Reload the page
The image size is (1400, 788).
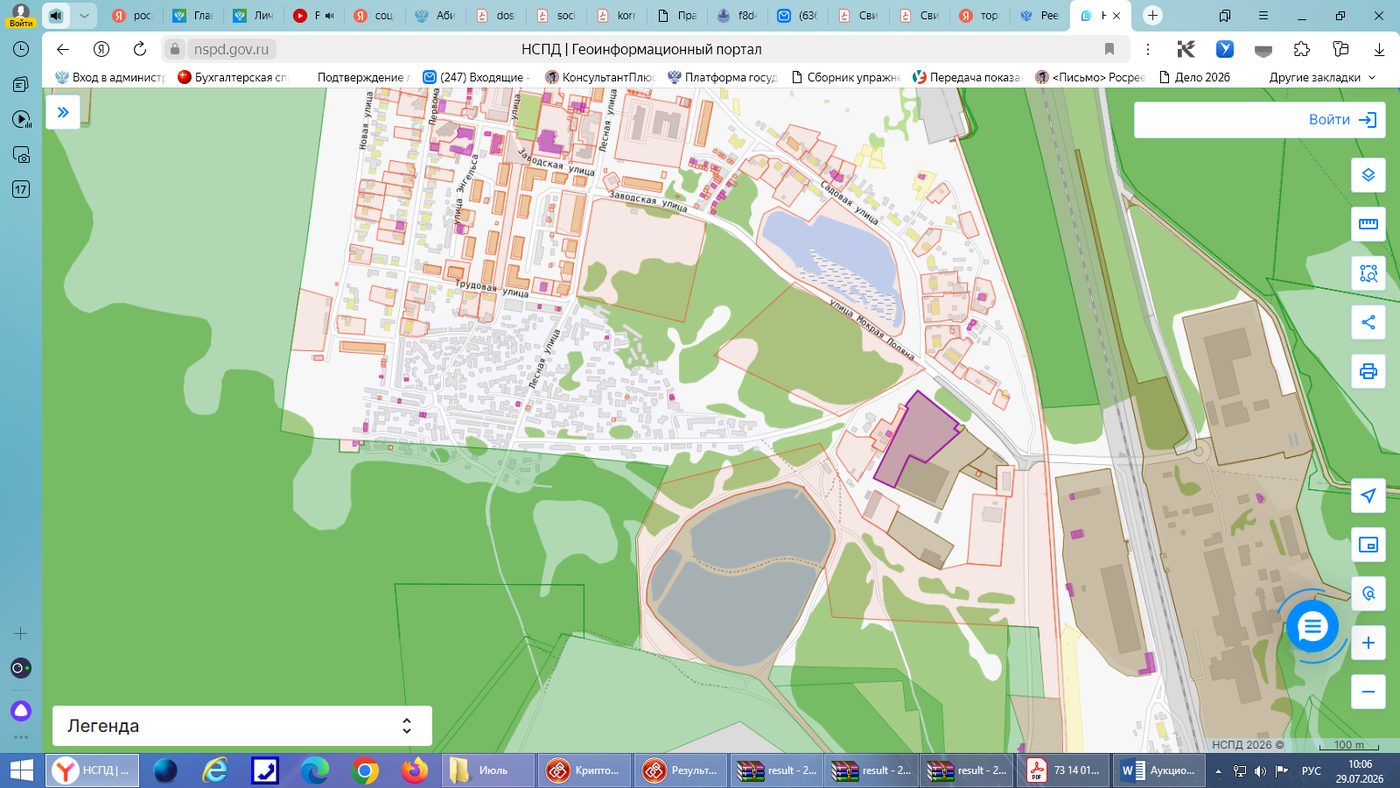[139, 49]
